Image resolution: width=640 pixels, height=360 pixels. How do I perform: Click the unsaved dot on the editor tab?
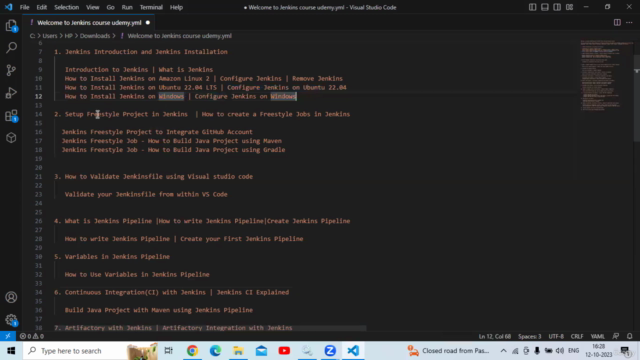[x=148, y=23]
